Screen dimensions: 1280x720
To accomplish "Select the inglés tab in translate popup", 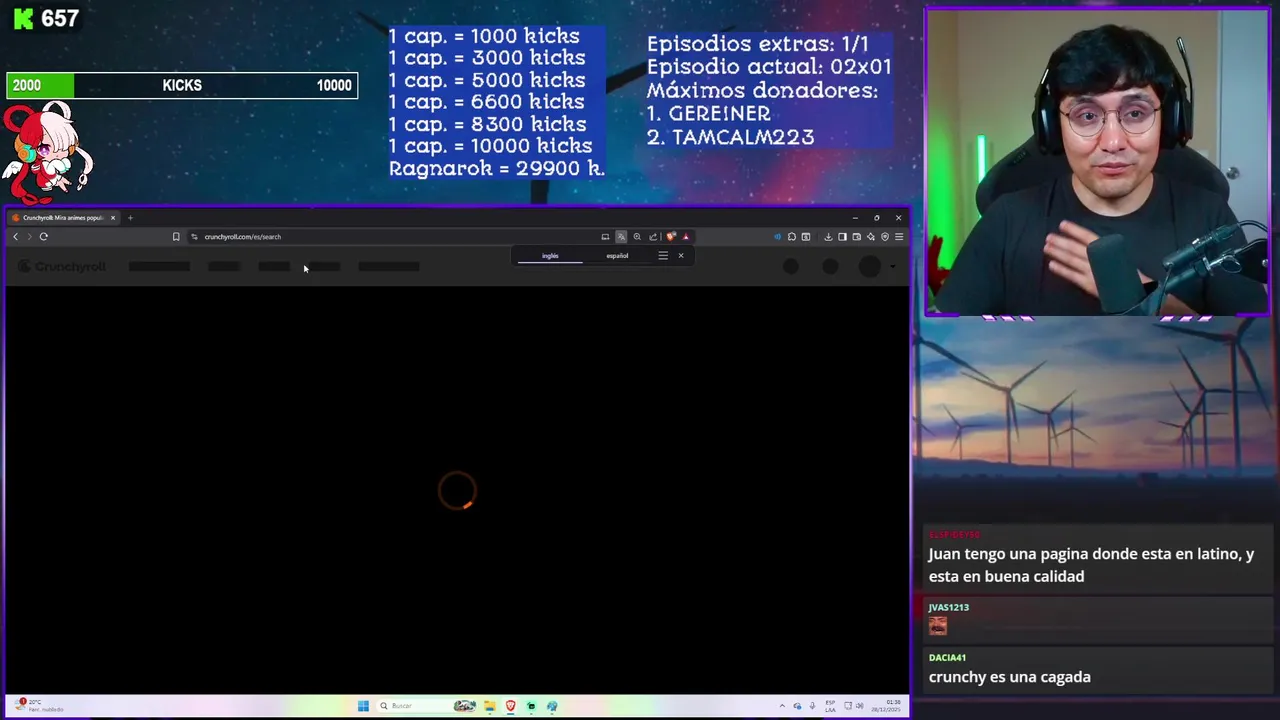I will 550,256.
